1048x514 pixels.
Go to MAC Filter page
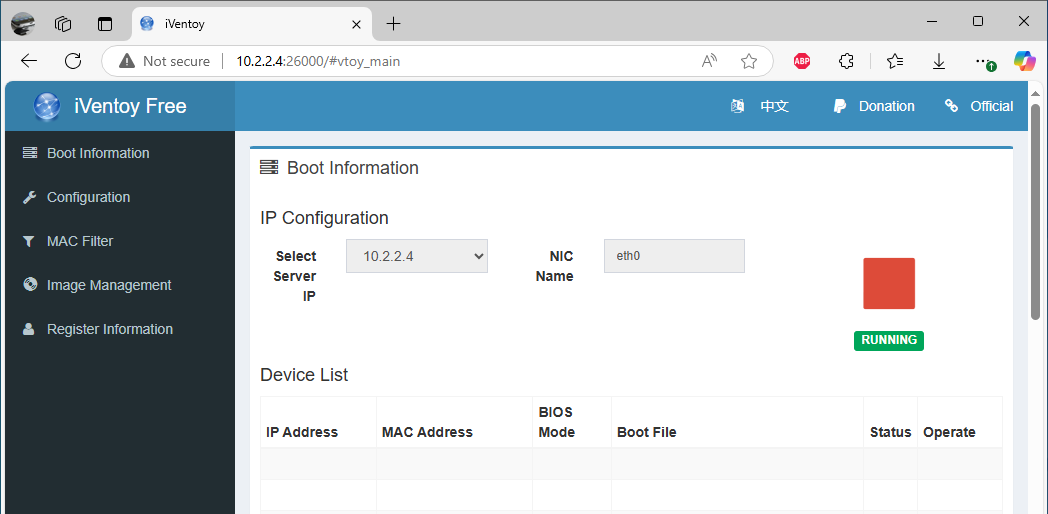point(79,241)
